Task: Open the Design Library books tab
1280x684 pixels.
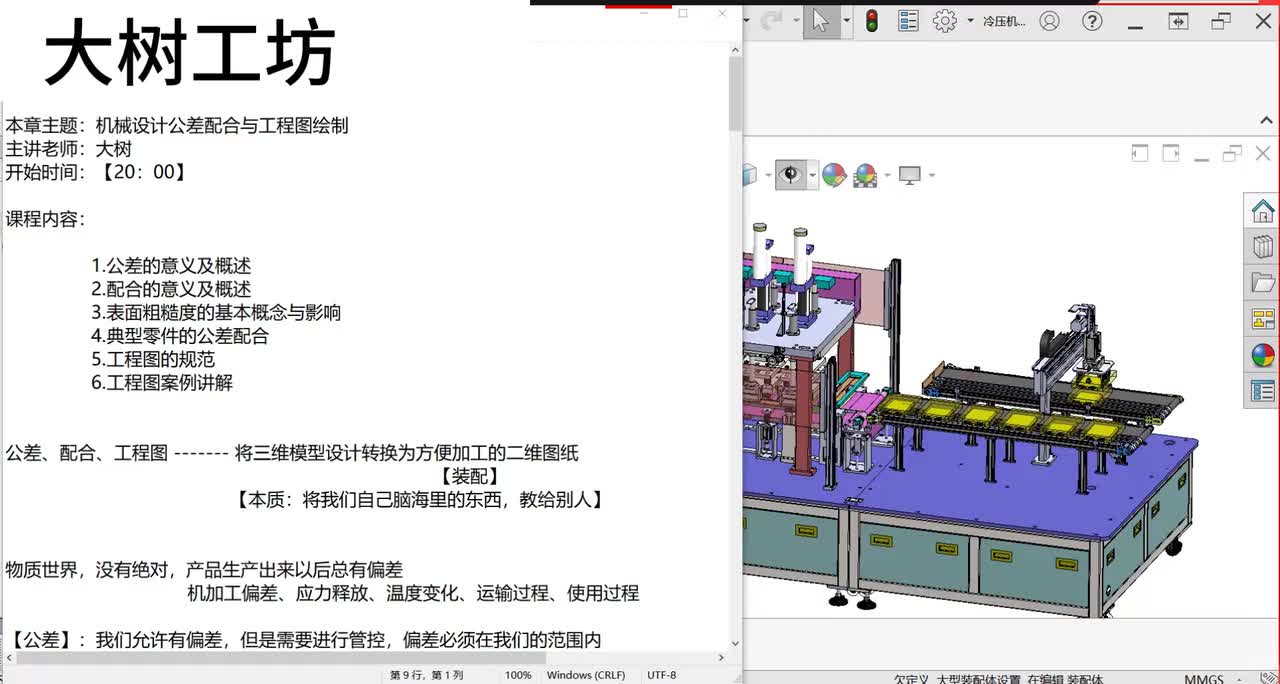Action: tap(1262, 247)
